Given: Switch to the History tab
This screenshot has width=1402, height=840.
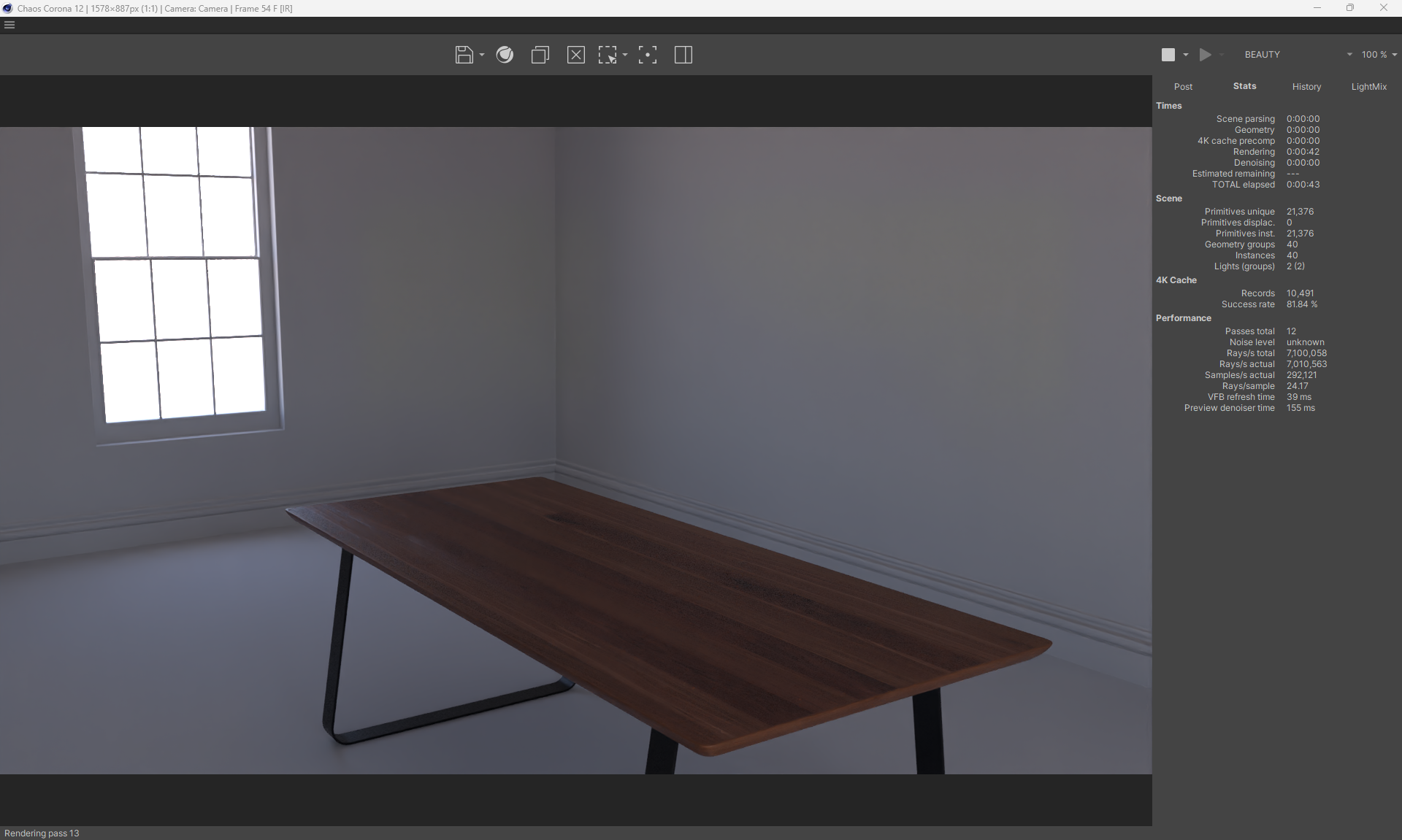Looking at the screenshot, I should point(1306,87).
